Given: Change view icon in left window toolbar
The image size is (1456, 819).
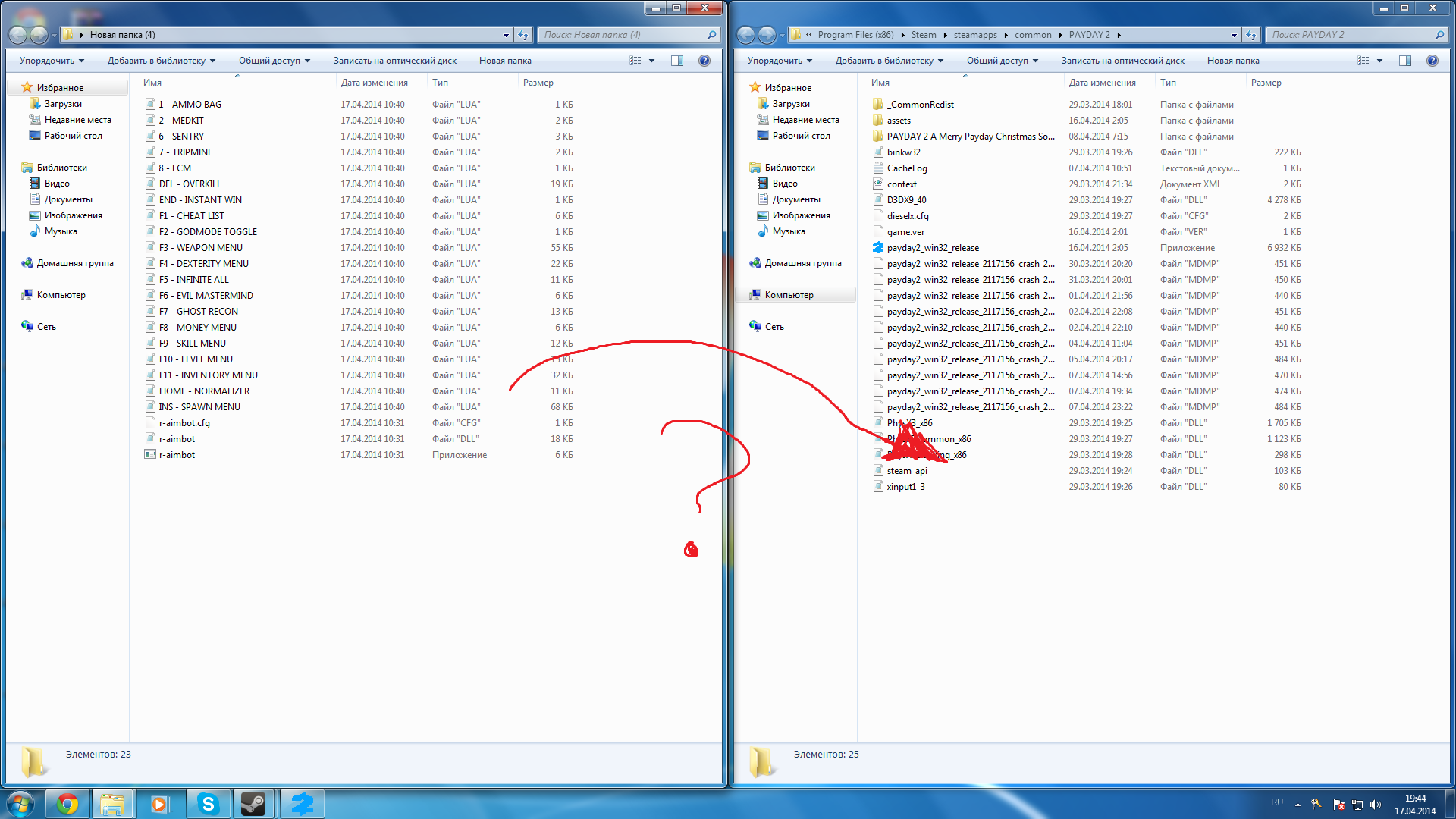Looking at the screenshot, I should (635, 61).
